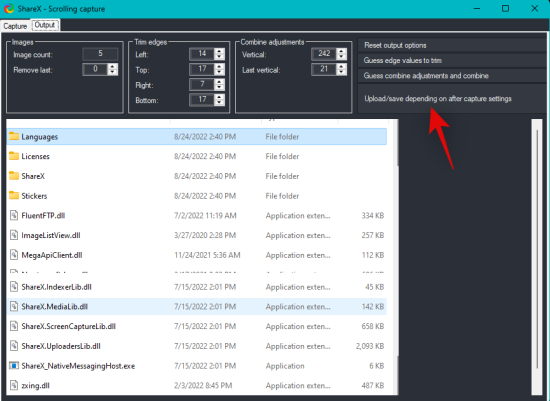Click the ShareX.IndexerLib.dll file icon

tap(14, 287)
